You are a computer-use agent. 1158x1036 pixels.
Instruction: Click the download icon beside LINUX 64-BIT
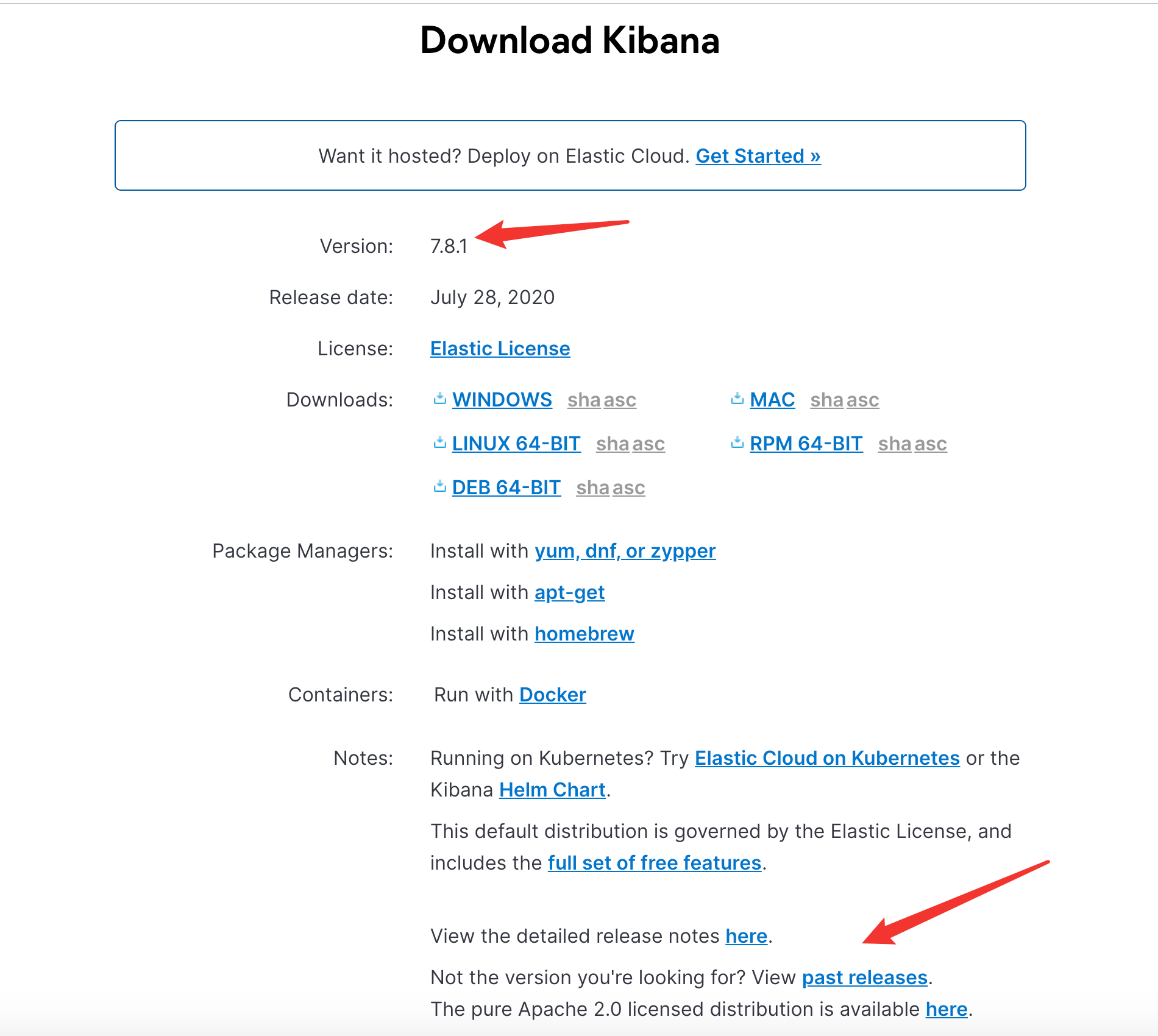pos(439,443)
